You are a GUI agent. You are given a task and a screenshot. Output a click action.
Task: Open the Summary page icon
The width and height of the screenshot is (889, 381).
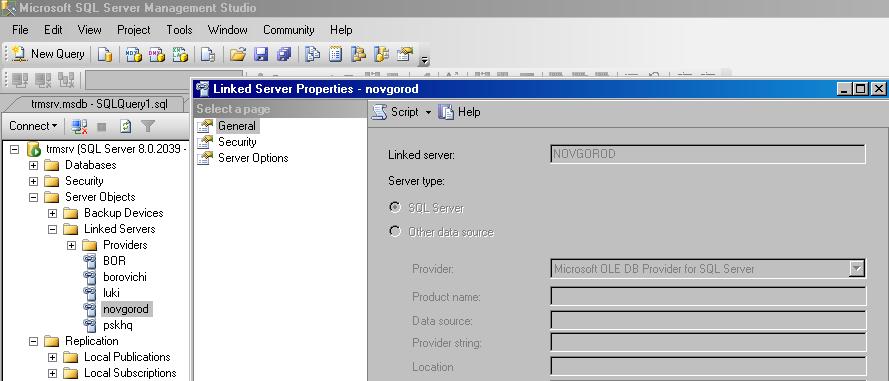point(336,54)
